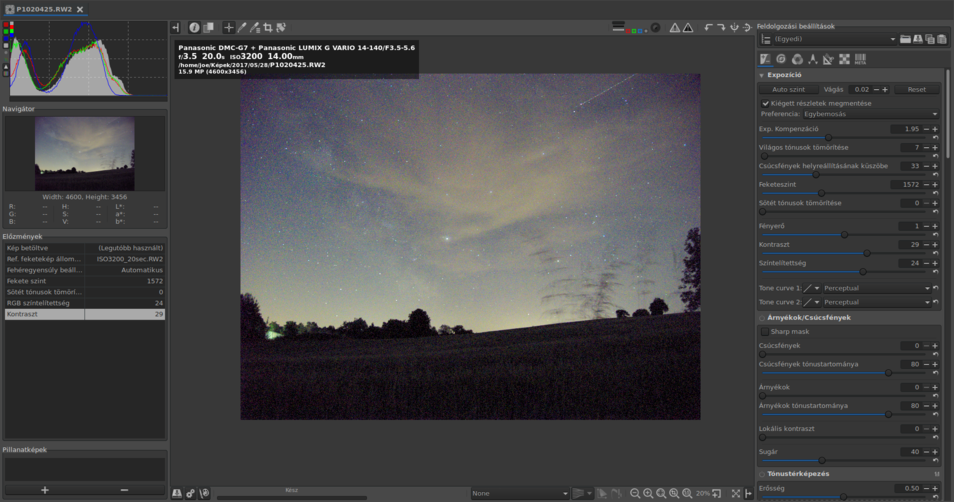Open the Preferencia Egybemosás dropdown
Image resolution: width=954 pixels, height=502 pixels.
(x=871, y=114)
